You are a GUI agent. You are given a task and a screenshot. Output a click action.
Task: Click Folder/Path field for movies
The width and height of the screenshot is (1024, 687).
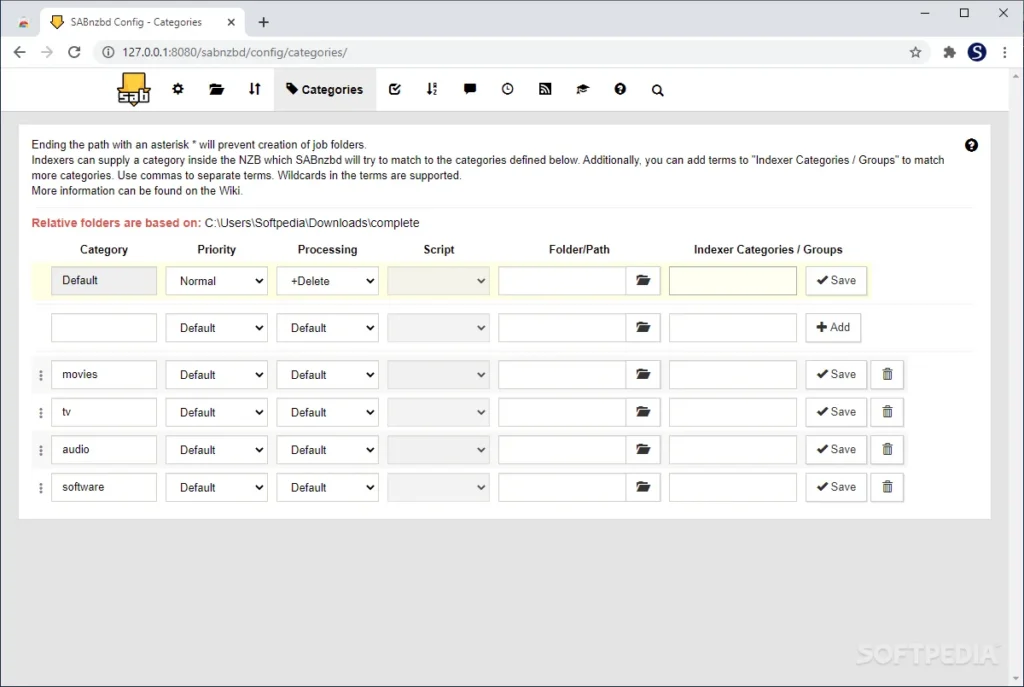(562, 375)
